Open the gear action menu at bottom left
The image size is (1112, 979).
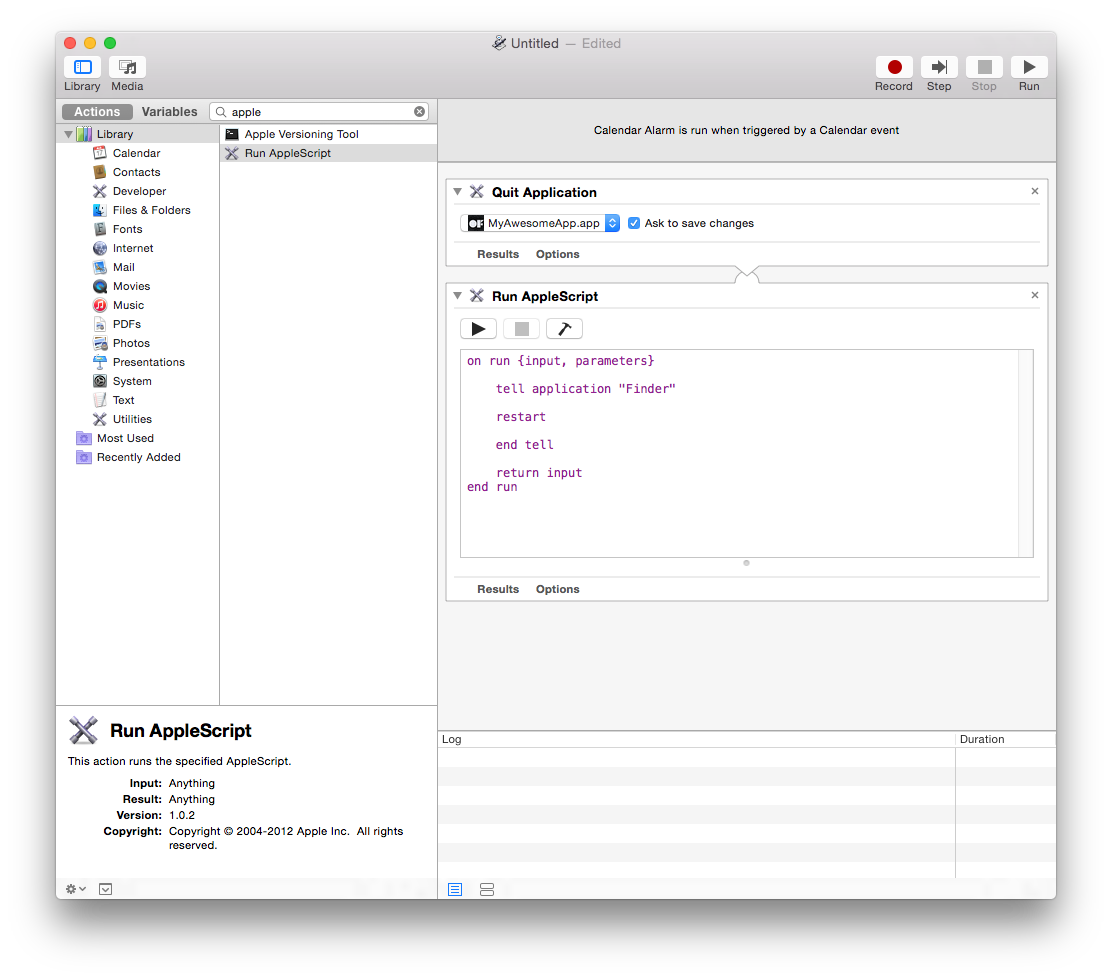tap(75, 889)
